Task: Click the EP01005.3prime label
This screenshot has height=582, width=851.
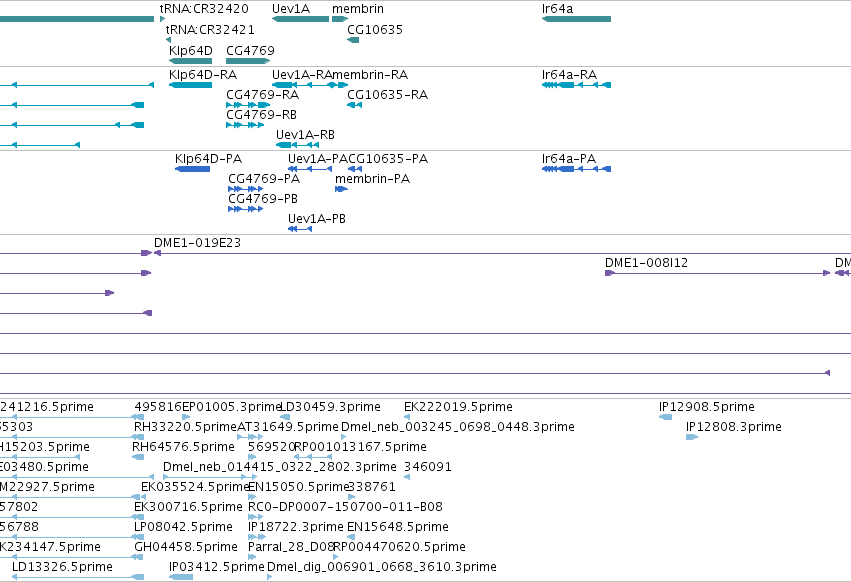Action: 232,407
